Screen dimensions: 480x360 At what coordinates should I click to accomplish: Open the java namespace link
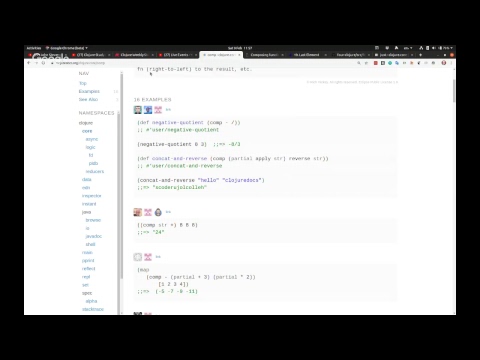pyautogui.click(x=86, y=212)
